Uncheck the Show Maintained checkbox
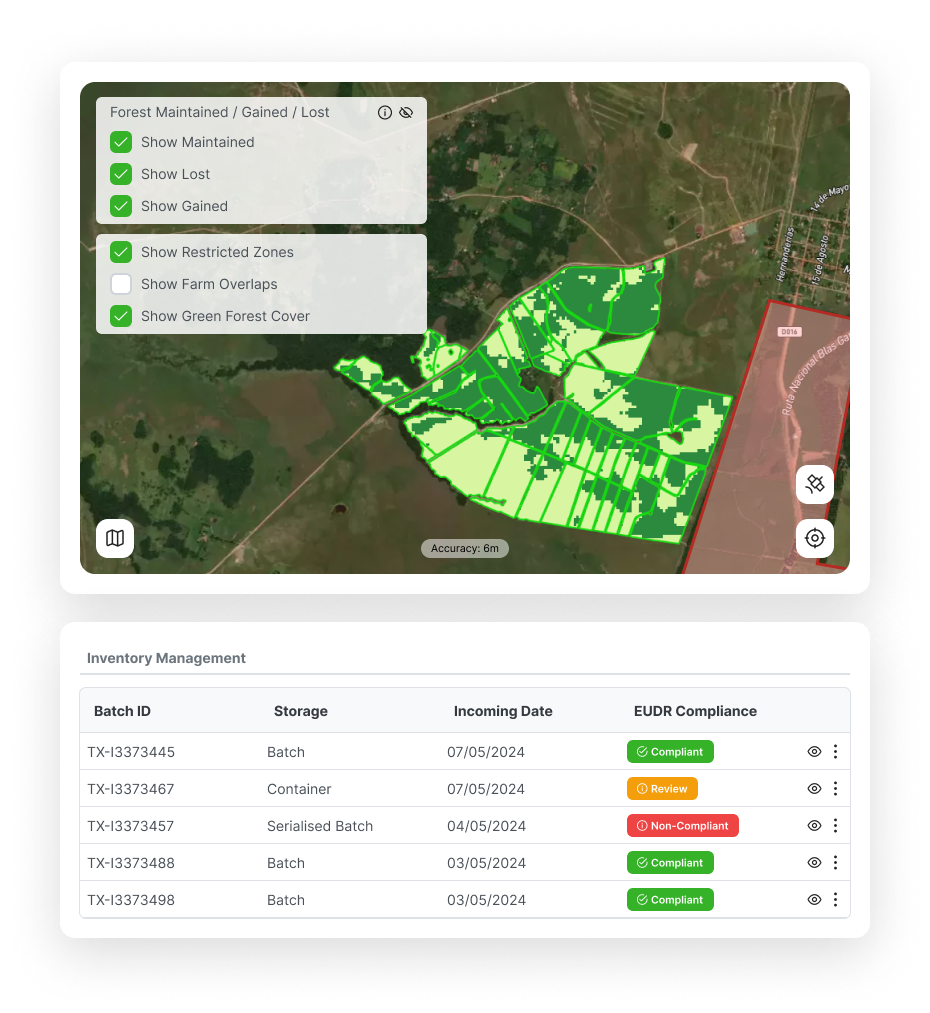Viewport: 930px width, 1013px height. coord(121,142)
